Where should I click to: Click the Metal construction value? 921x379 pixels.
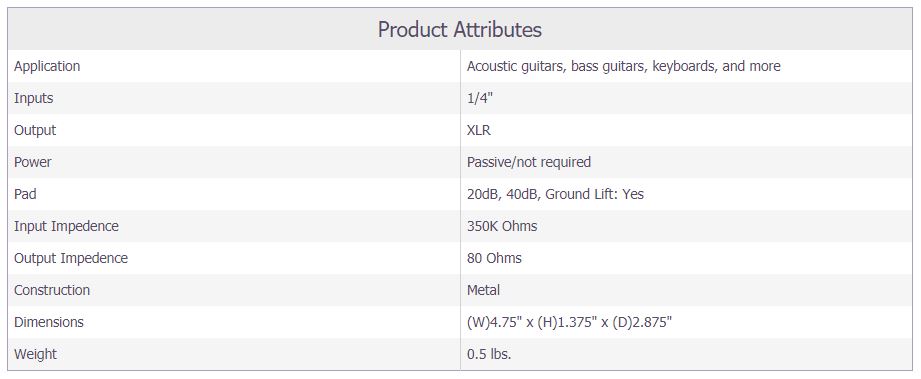click(x=483, y=290)
